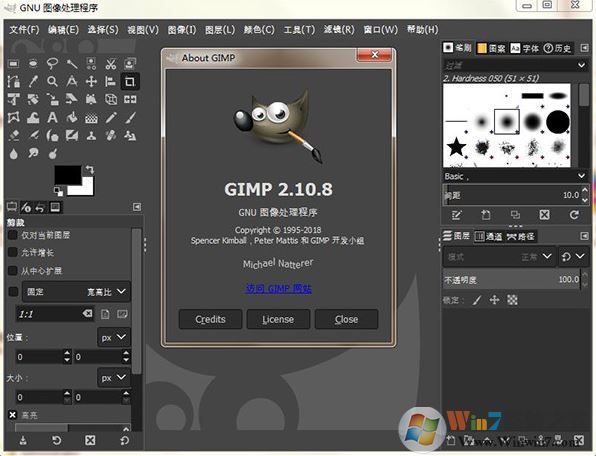The image size is (596, 456).
Task: Click the License button
Action: [278, 319]
